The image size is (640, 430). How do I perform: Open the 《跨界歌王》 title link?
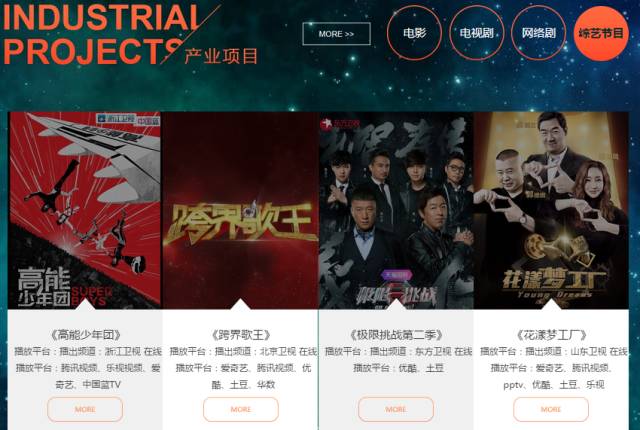(241, 335)
